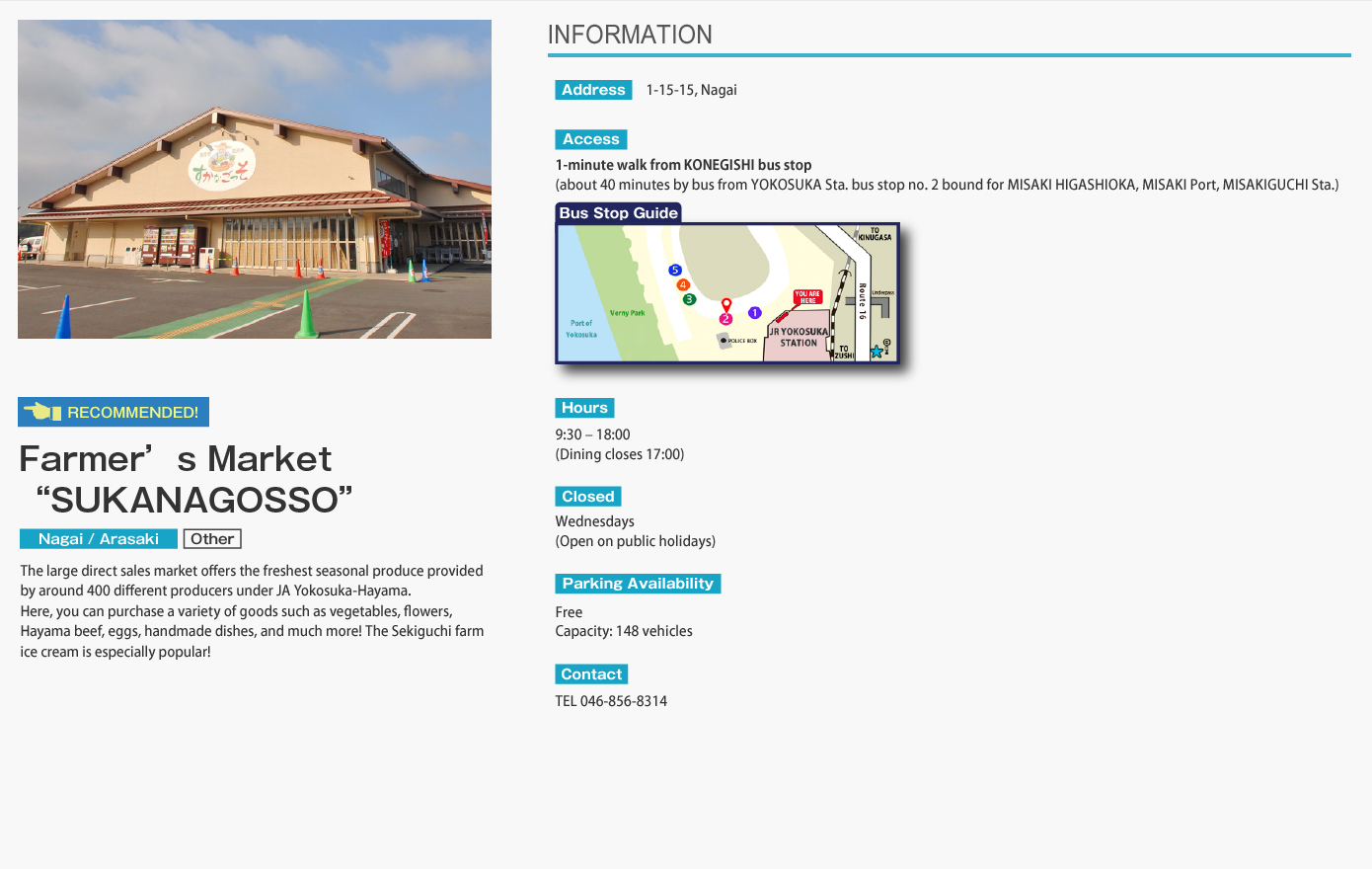Click the pointing hand Recommended icon
The width and height of the screenshot is (1372, 869).
coord(41,412)
